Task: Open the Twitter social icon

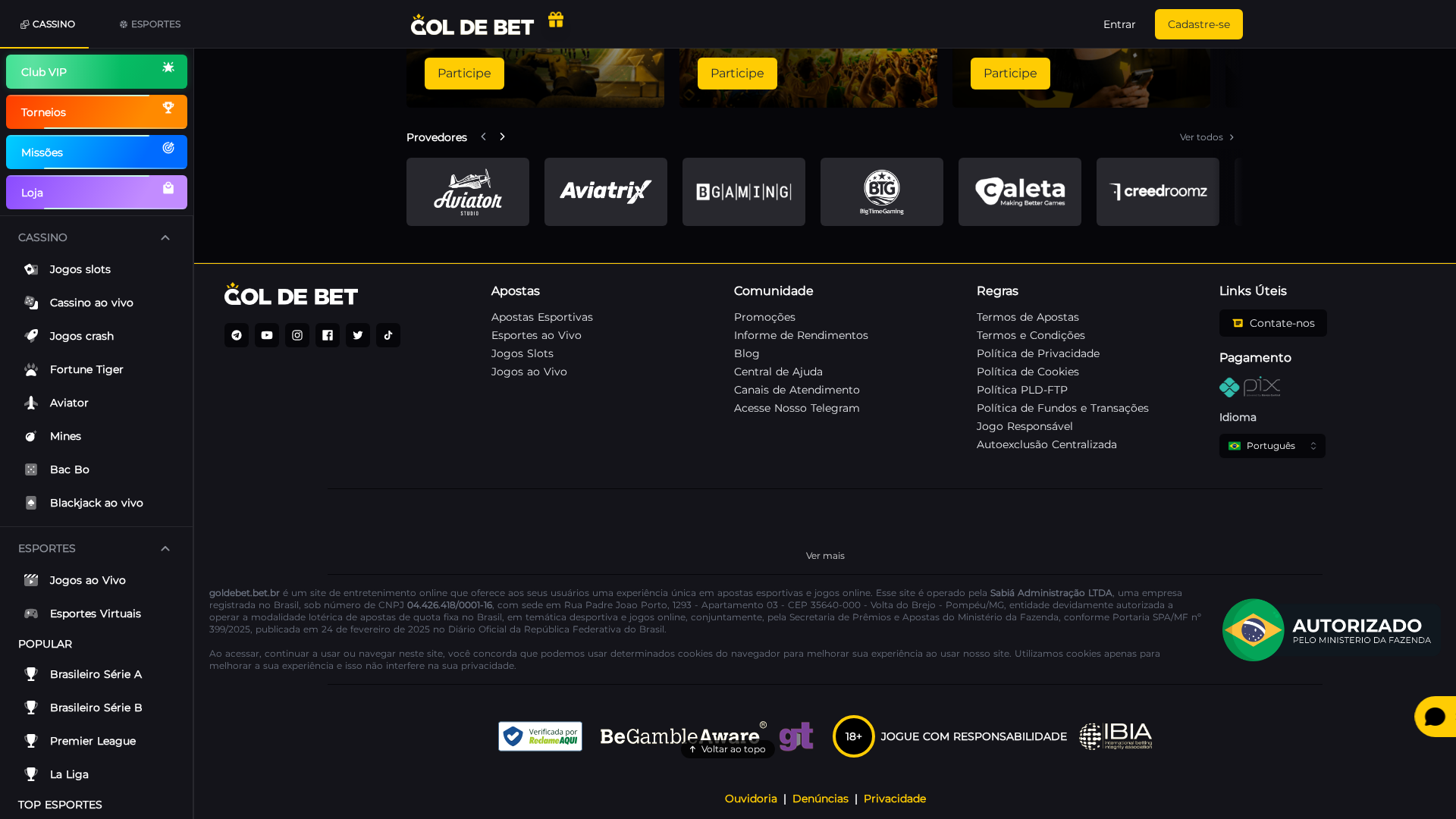Action: 358,335
